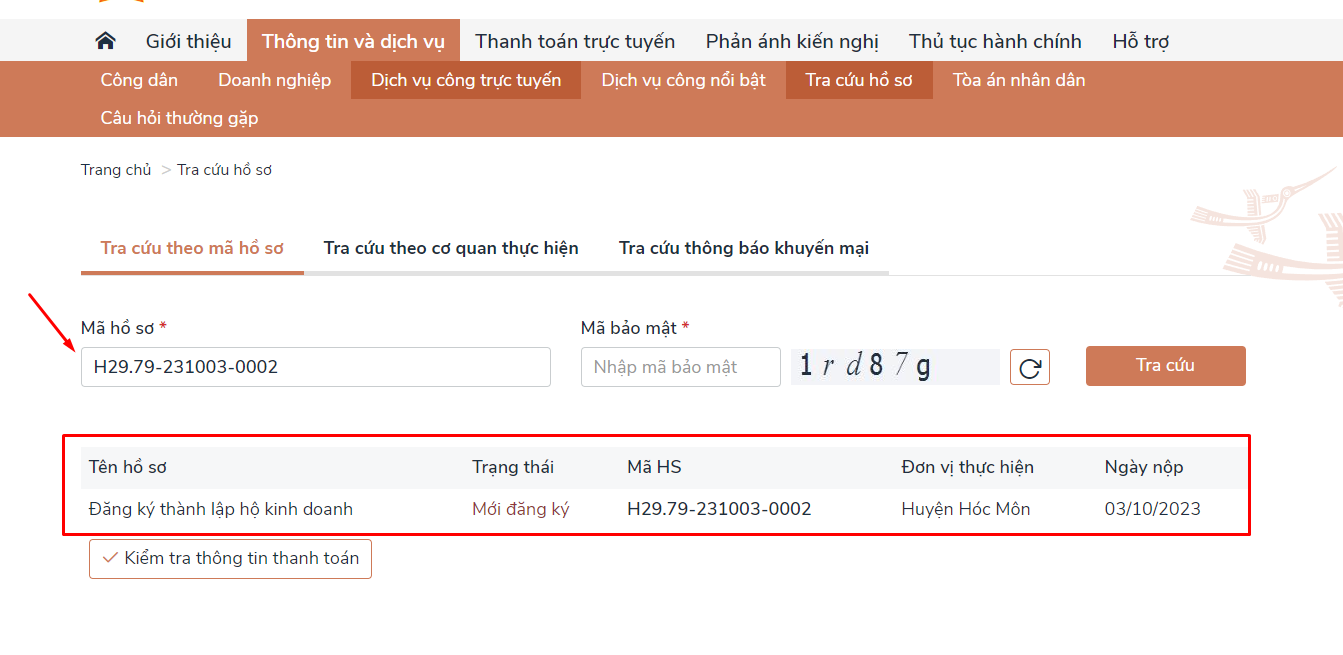Select Công dân in the submenu
Image resolution: width=1343 pixels, height=655 pixels.
(x=138, y=79)
